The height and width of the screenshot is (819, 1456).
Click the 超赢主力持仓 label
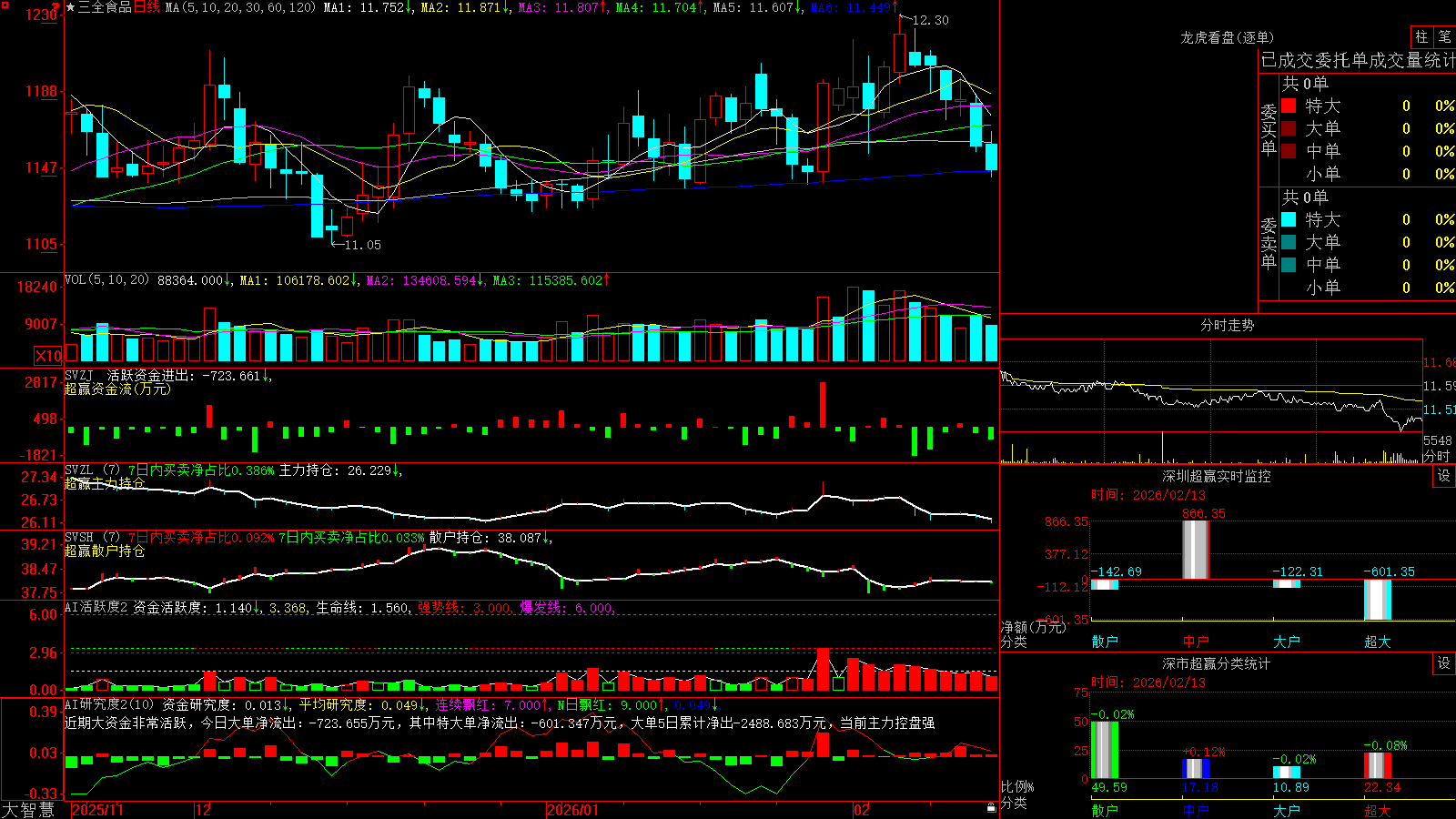(x=105, y=483)
